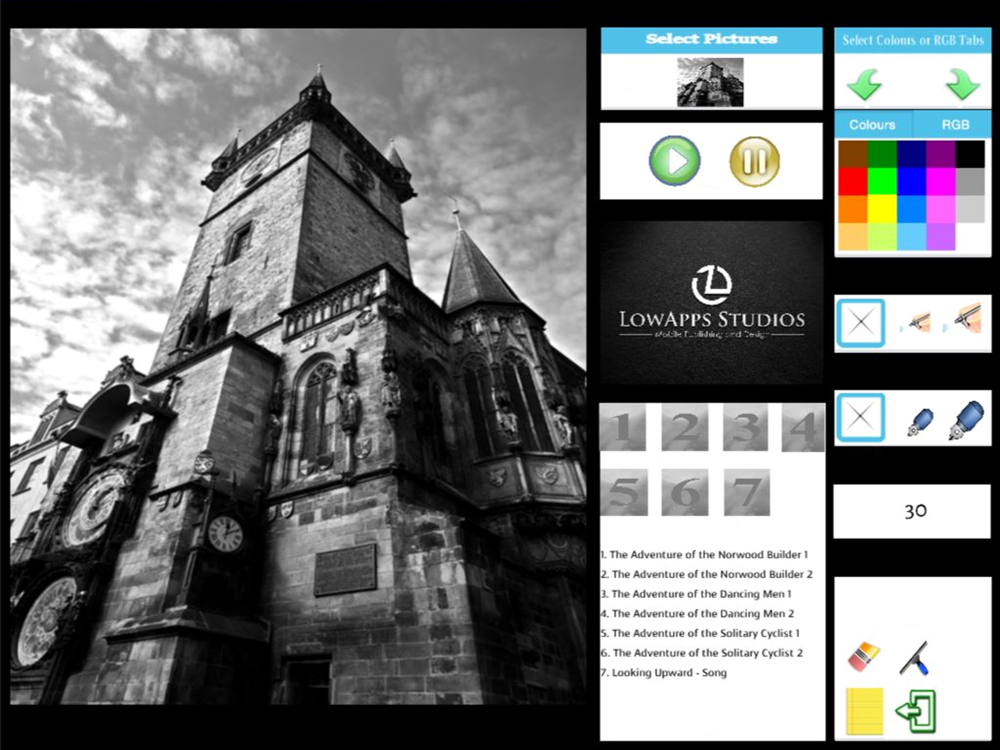This screenshot has width=1000, height=750.
Task: Pick the bright green colour swatch
Action: [882, 182]
